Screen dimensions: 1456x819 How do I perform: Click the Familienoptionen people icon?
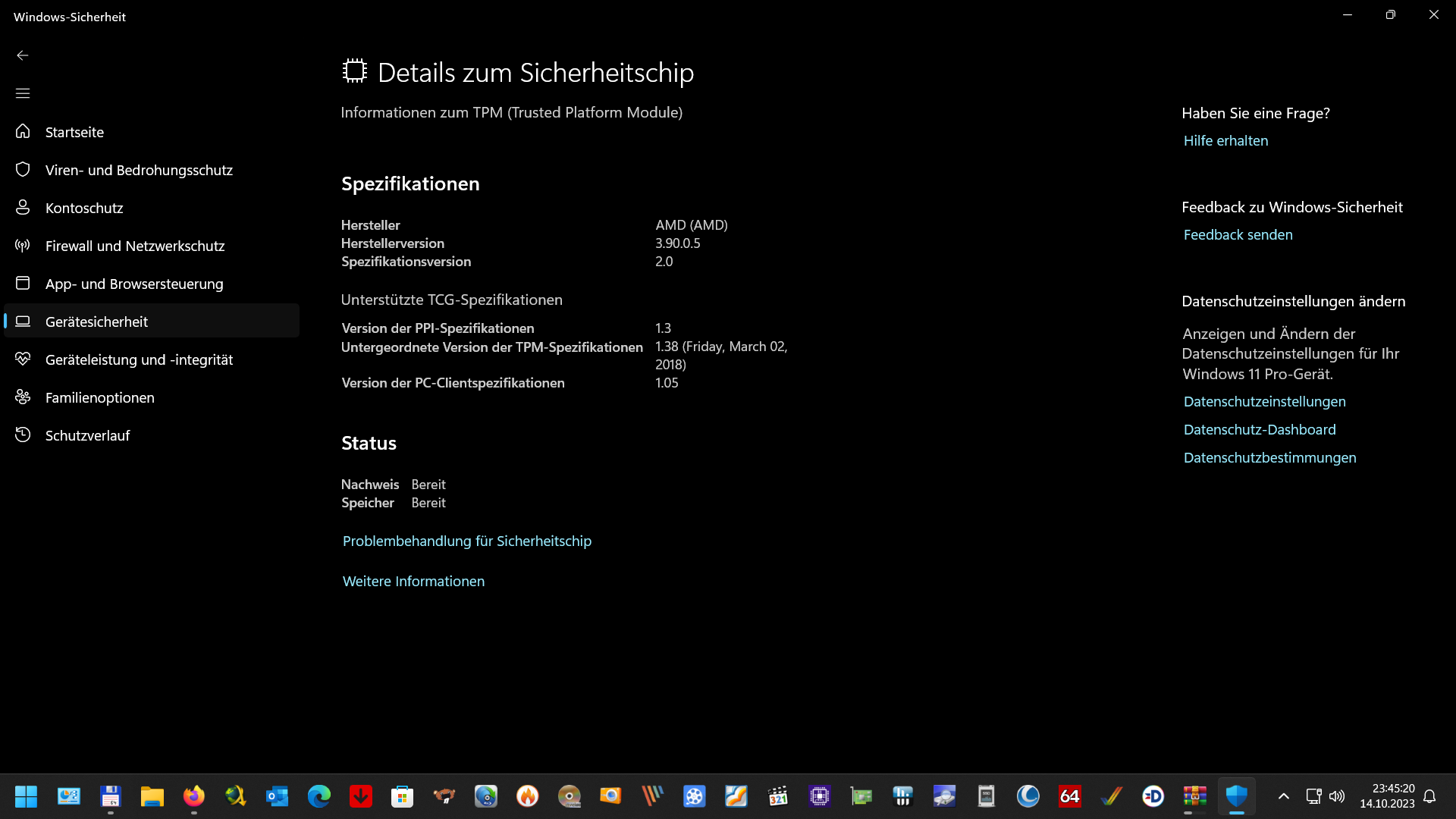23,397
